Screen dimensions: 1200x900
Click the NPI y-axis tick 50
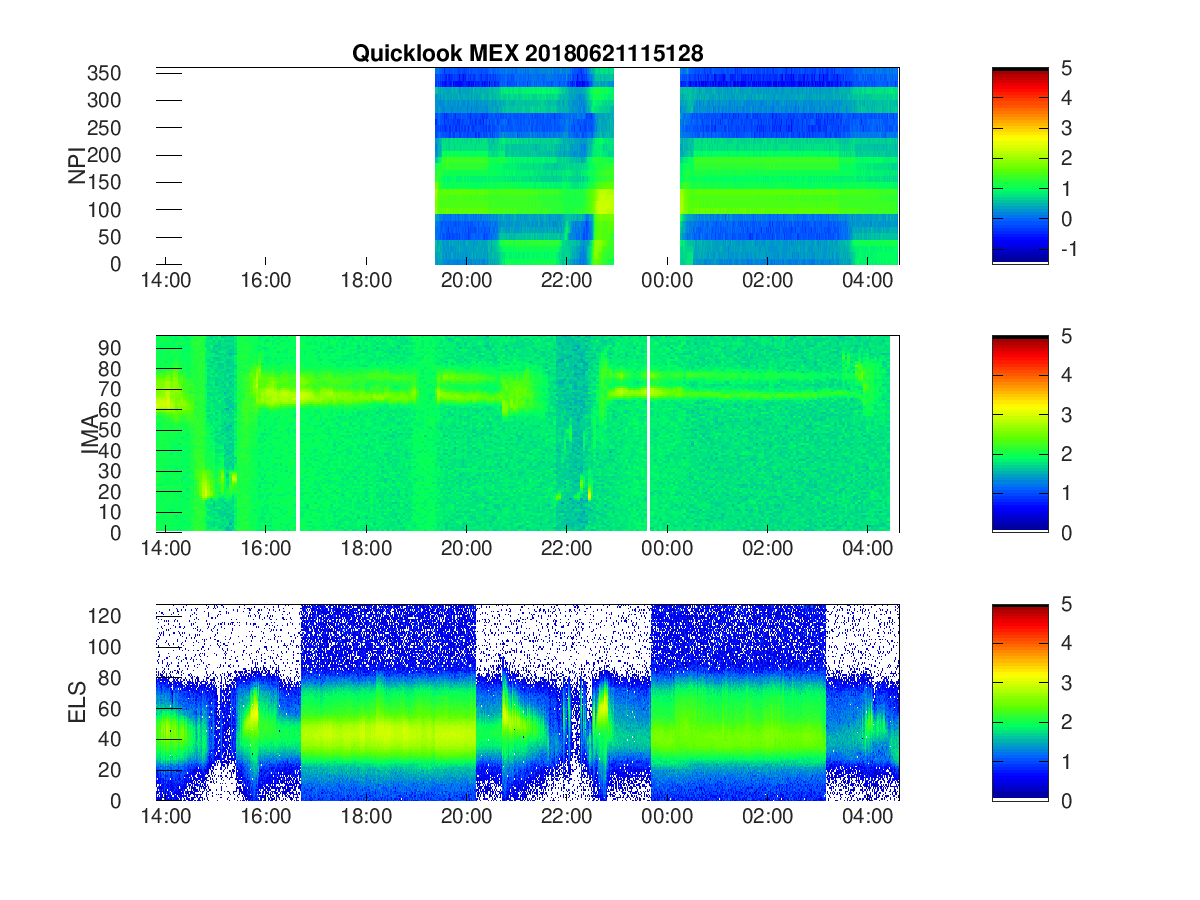point(110,237)
